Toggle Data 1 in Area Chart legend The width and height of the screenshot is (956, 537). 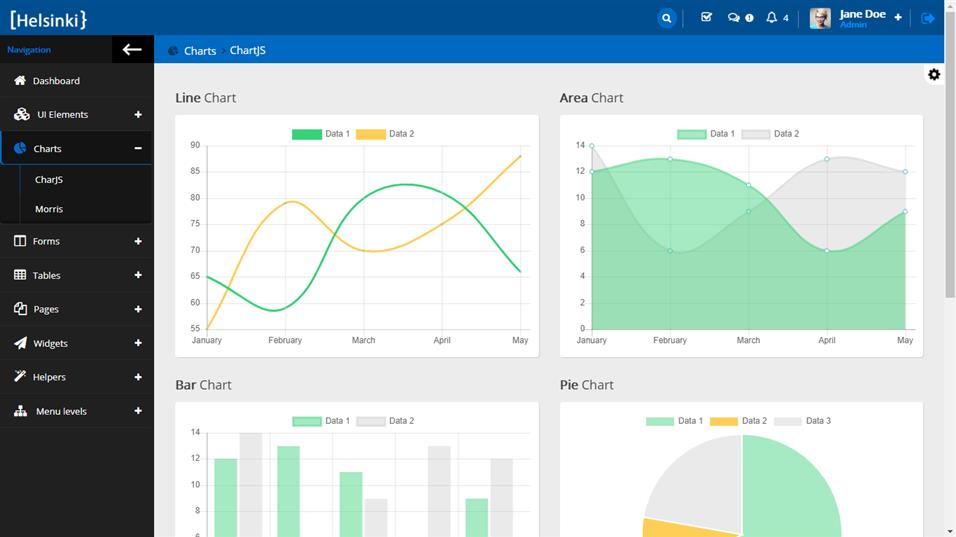click(x=706, y=133)
